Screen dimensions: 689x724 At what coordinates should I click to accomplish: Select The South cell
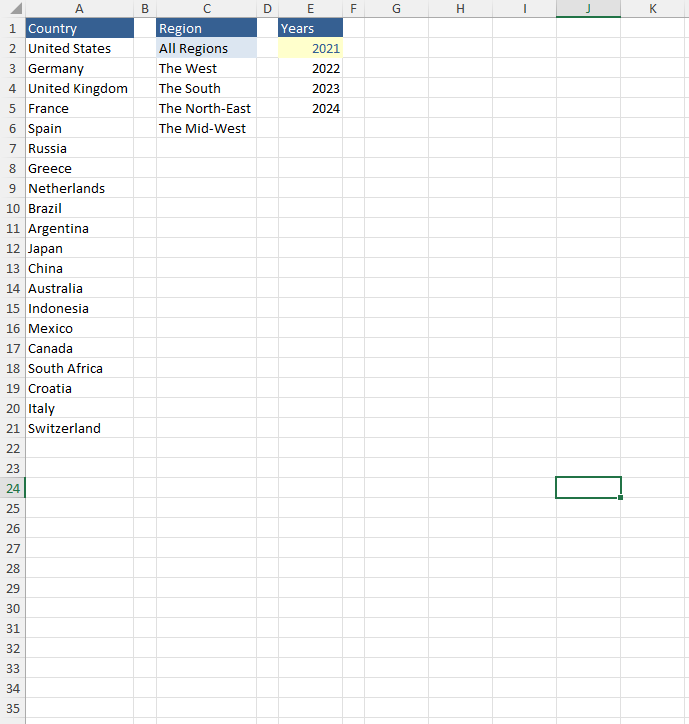click(206, 88)
